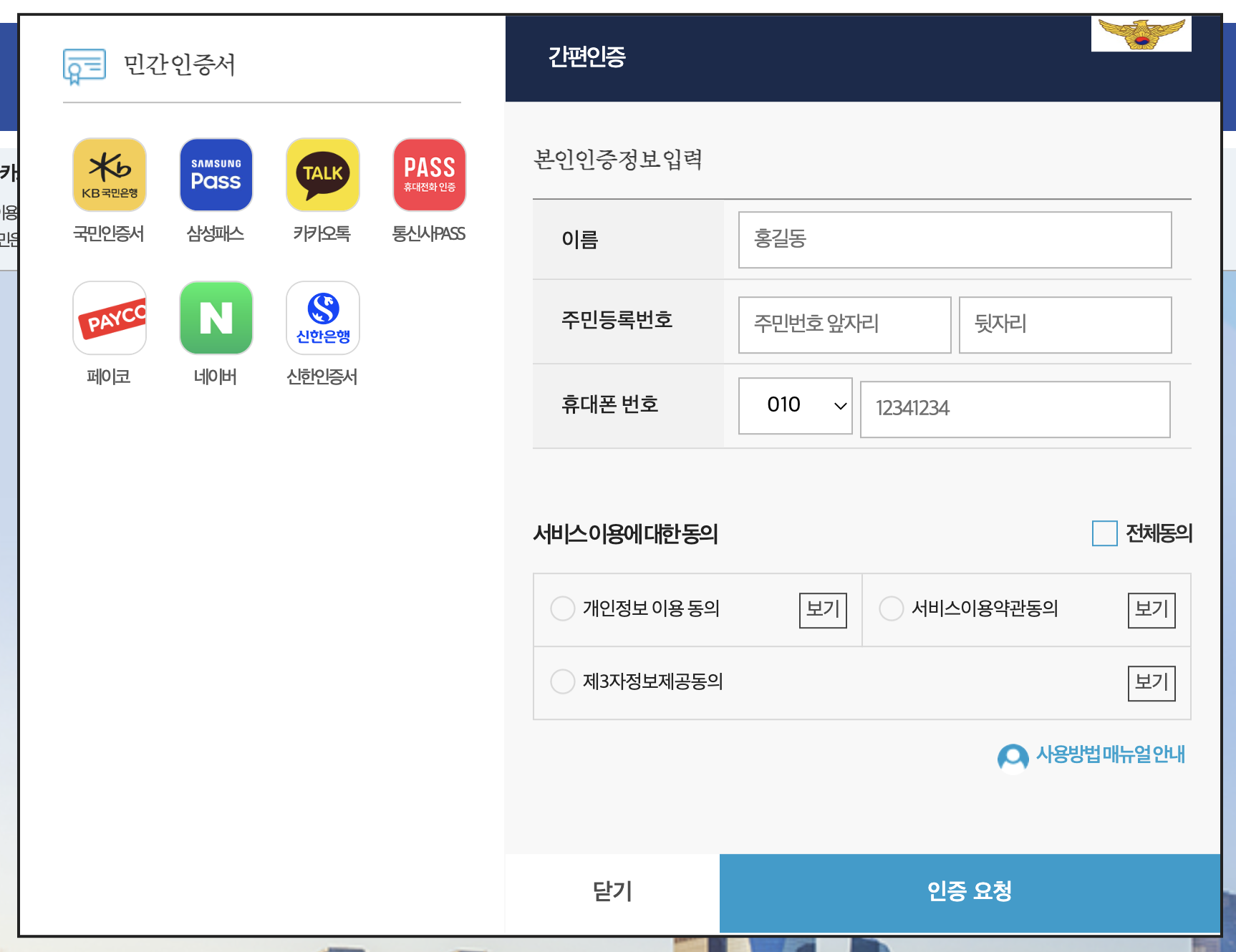Select 개인정보 이용 동의 radio button

coord(563,608)
